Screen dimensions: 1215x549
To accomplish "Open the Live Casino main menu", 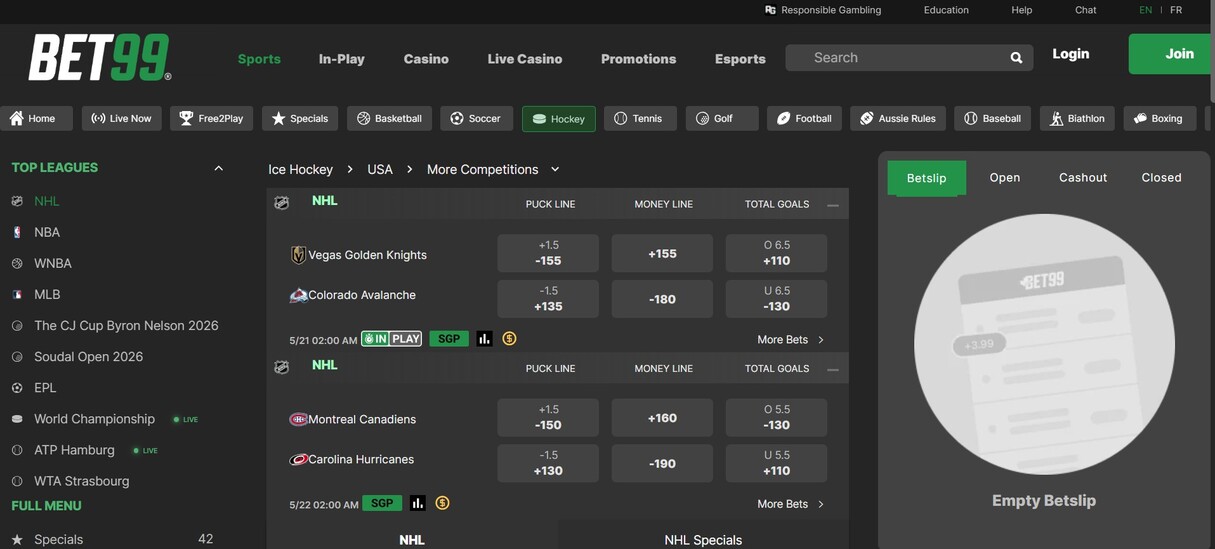I will point(525,59).
